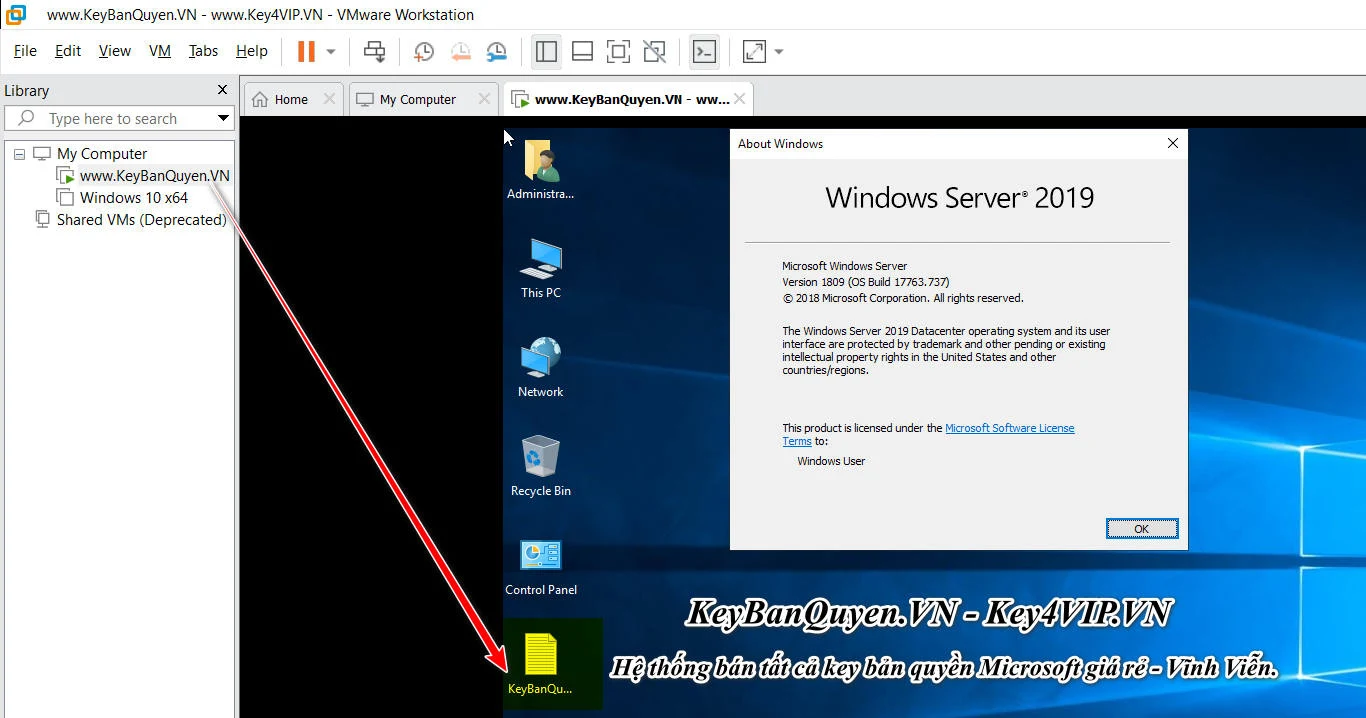Toggle the library sidebar view icon
1366x718 pixels.
click(546, 51)
